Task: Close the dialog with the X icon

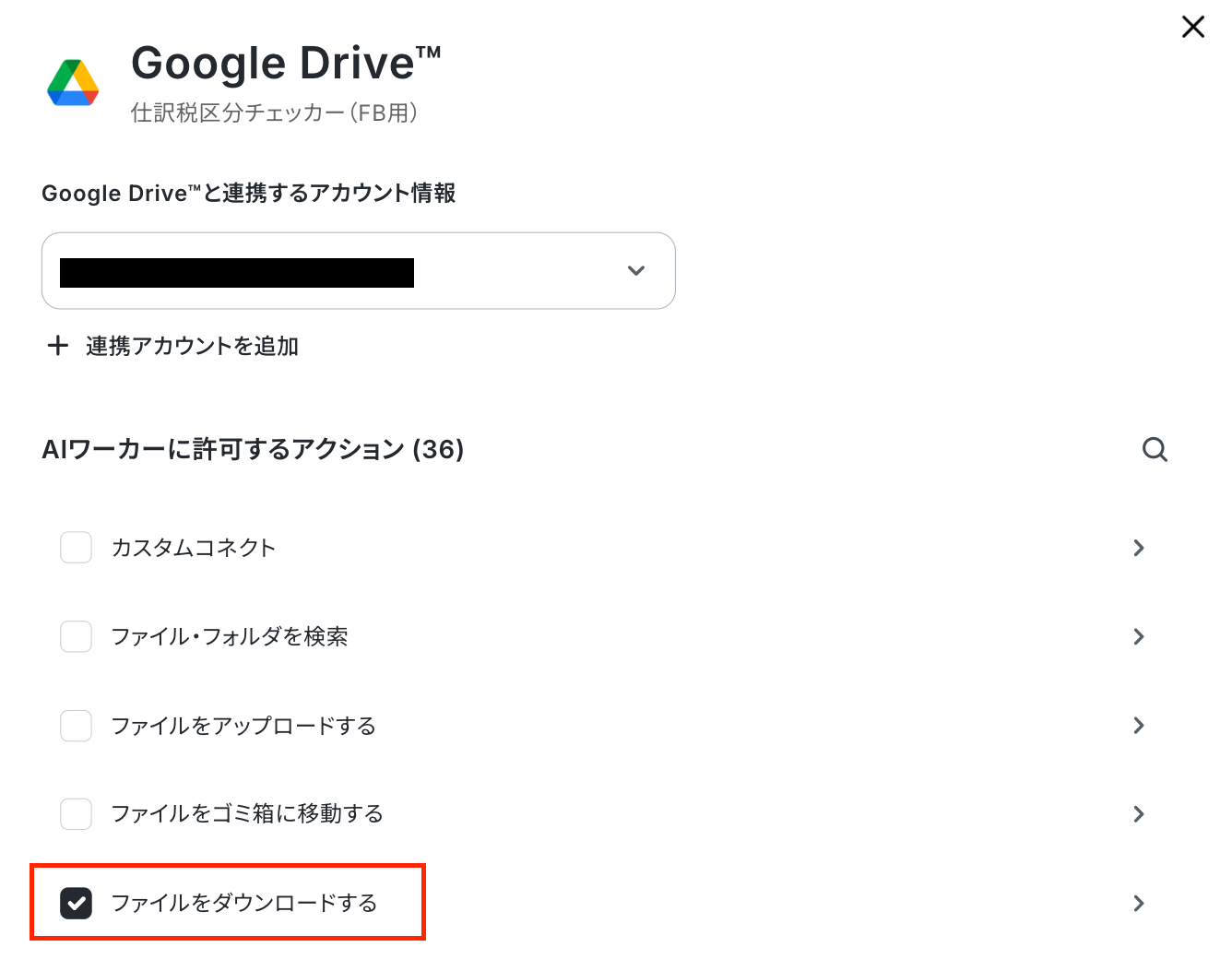Action: pyautogui.click(x=1193, y=27)
